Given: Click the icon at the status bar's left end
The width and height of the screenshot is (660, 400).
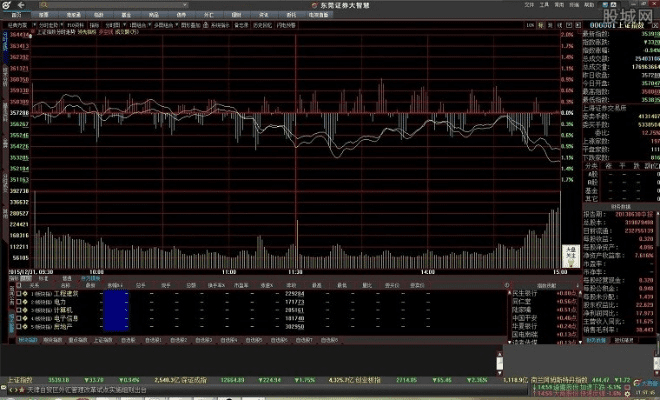Looking at the screenshot, I should (x=6, y=391).
